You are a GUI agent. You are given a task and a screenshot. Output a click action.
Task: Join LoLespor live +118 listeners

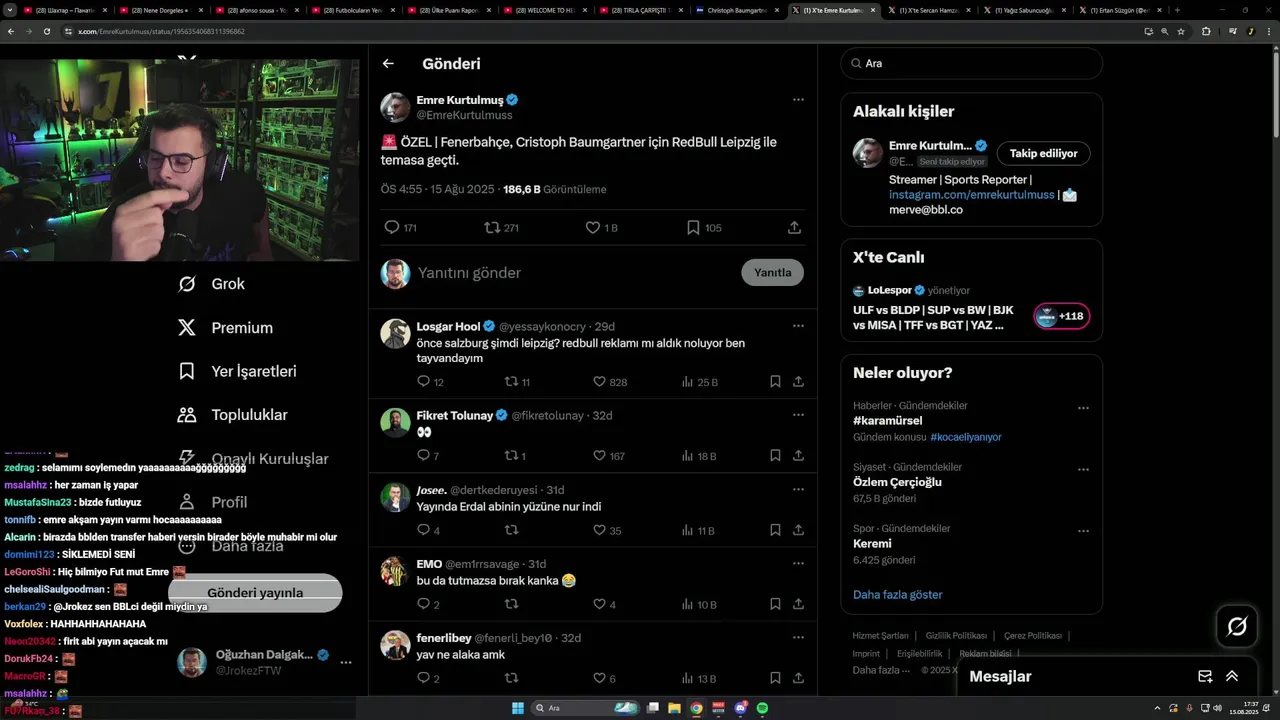click(x=1061, y=316)
